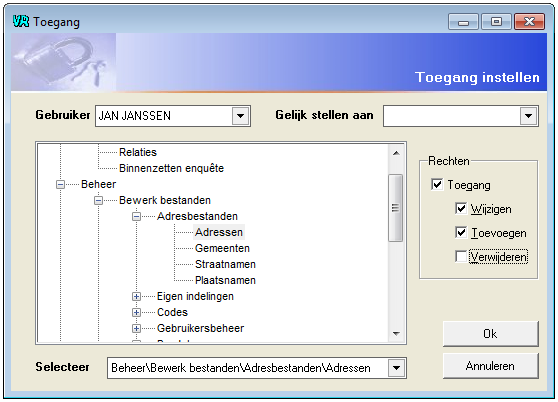Confirm with the Ok button
Image resolution: width=558 pixels, height=402 pixels.
coord(491,334)
